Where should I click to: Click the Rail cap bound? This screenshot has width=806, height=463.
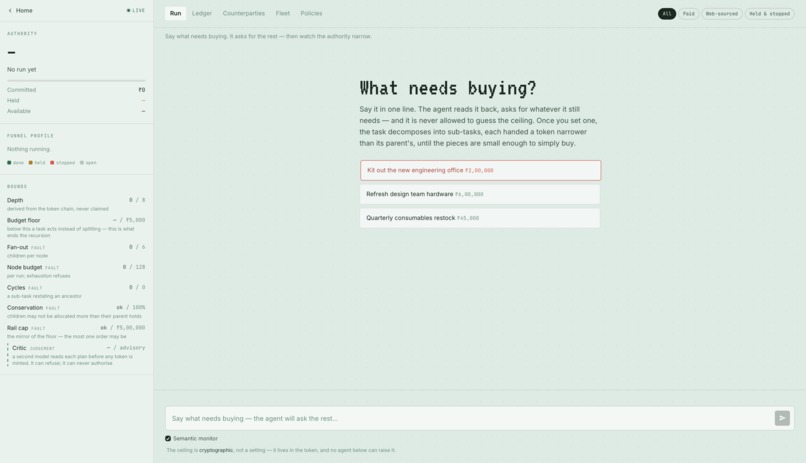(x=76, y=331)
